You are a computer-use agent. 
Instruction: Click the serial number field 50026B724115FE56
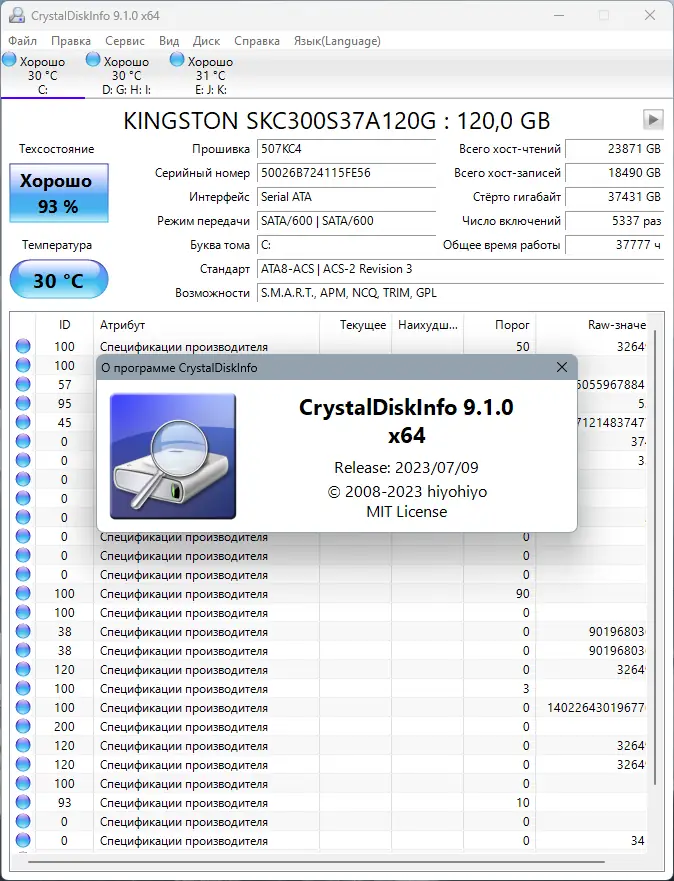[347, 173]
